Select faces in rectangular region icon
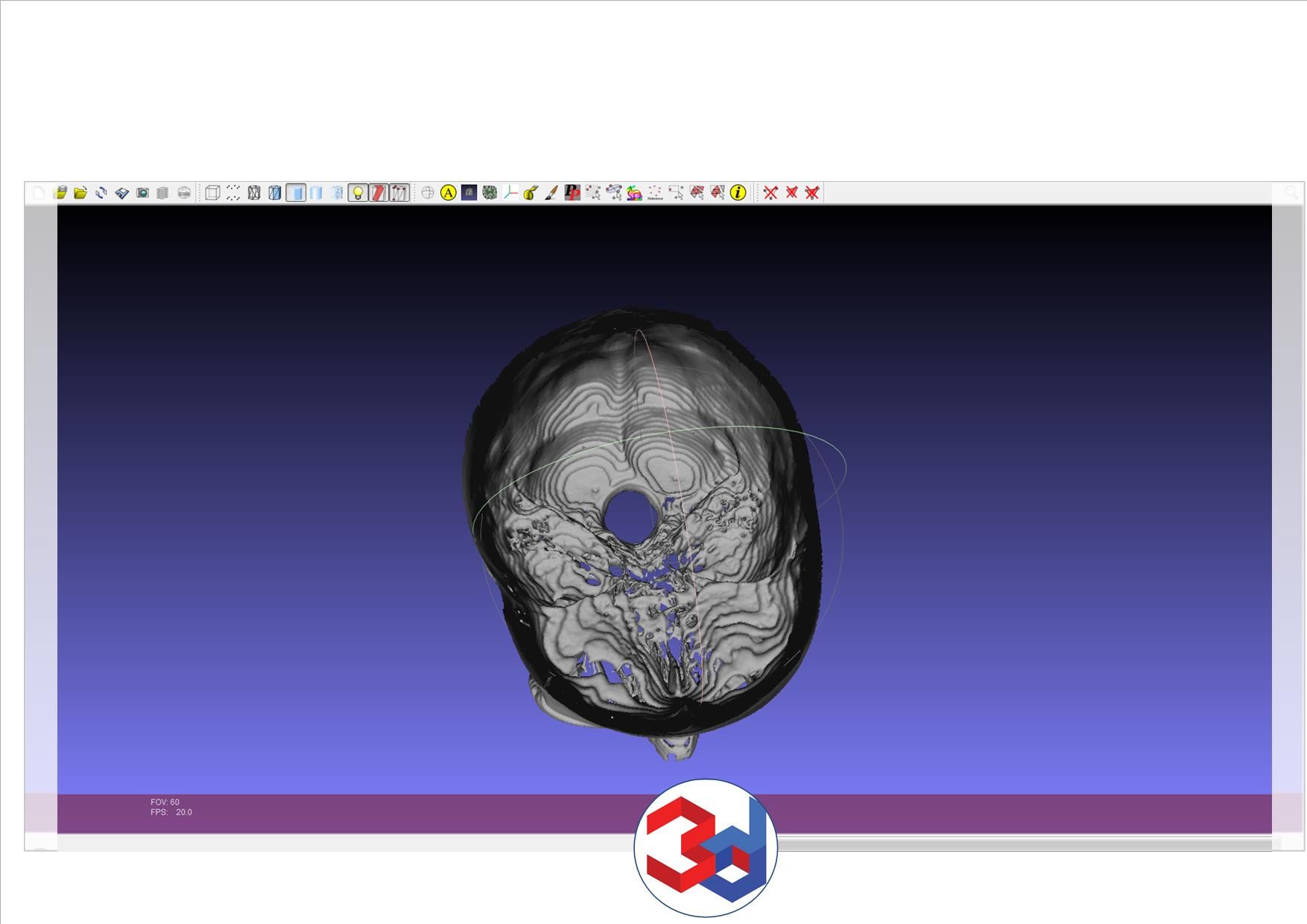 [x=697, y=193]
